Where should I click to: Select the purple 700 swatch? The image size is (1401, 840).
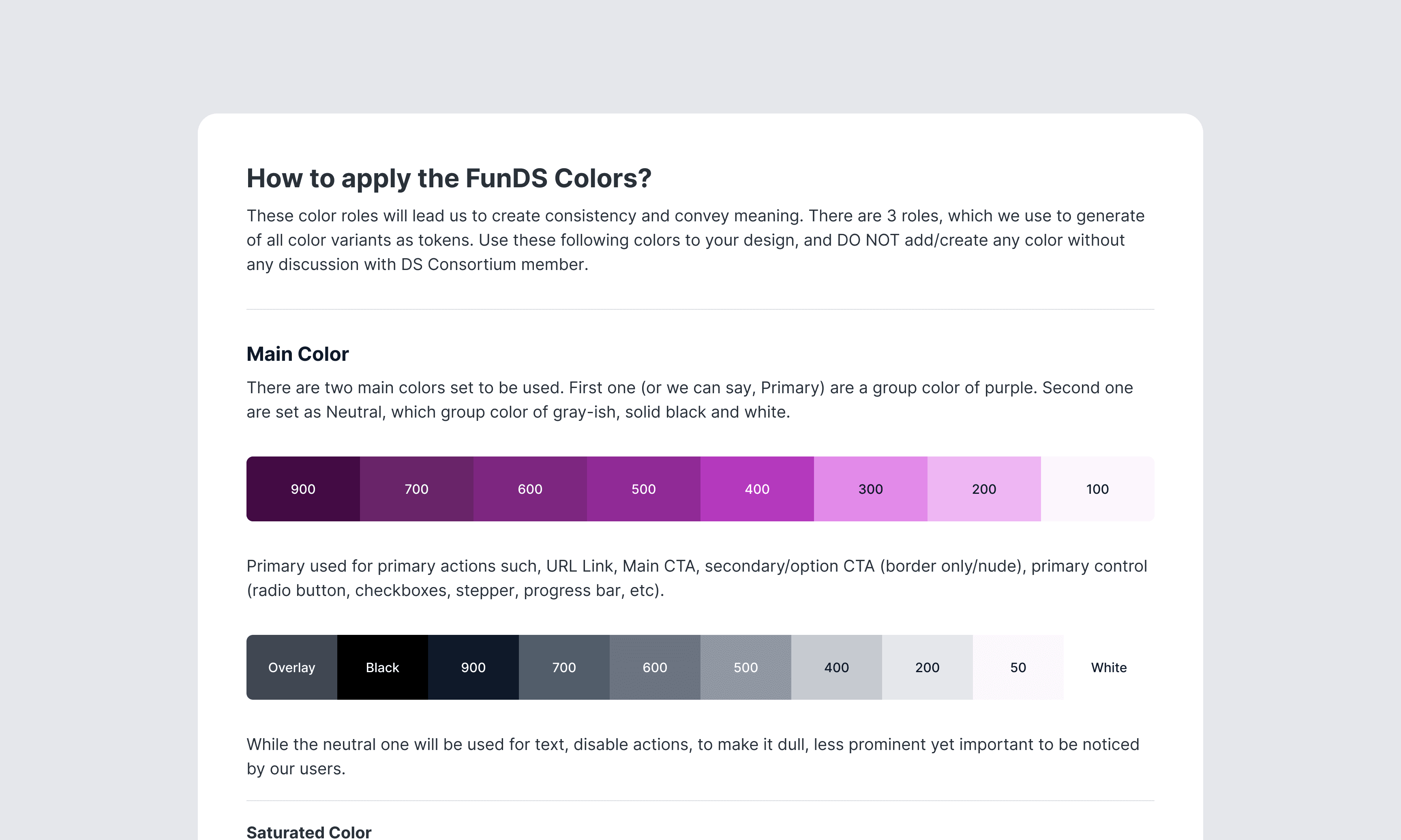416,489
